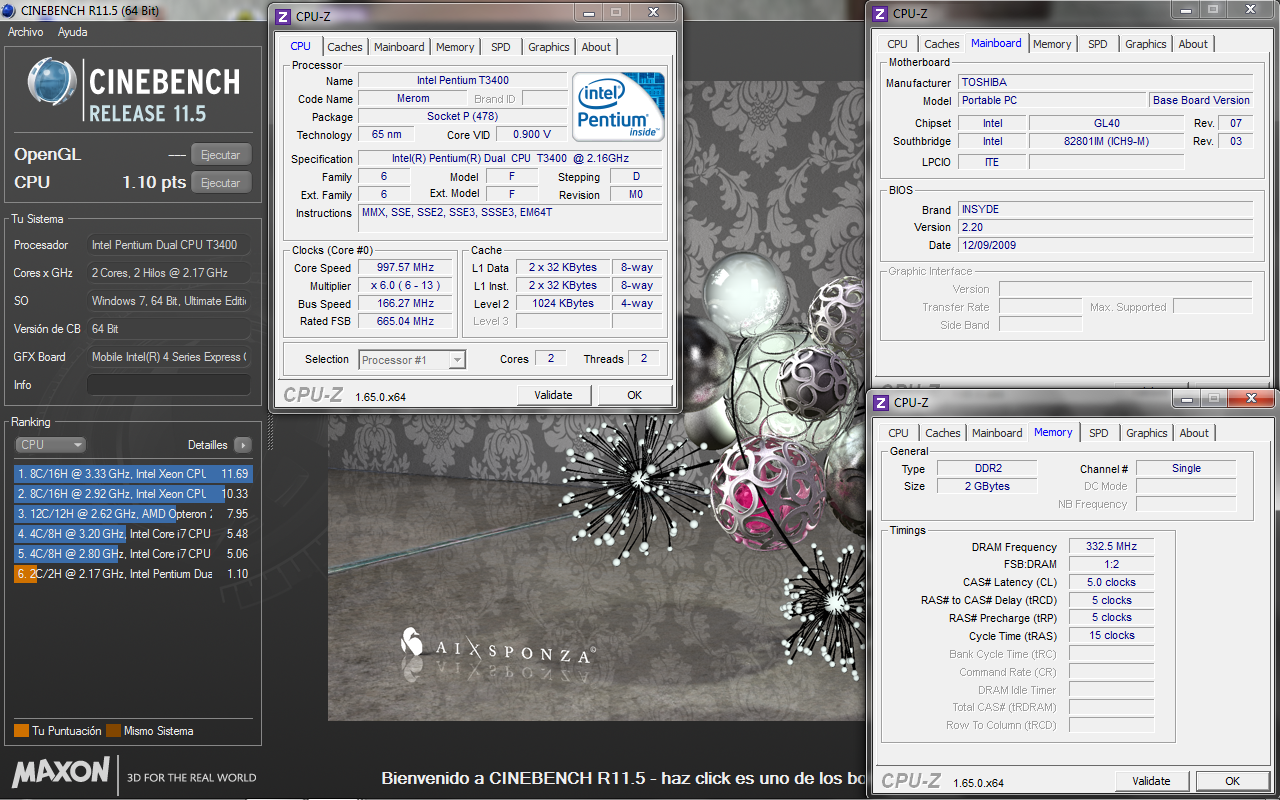Click the BIOS date 12/09/2009

click(1105, 245)
